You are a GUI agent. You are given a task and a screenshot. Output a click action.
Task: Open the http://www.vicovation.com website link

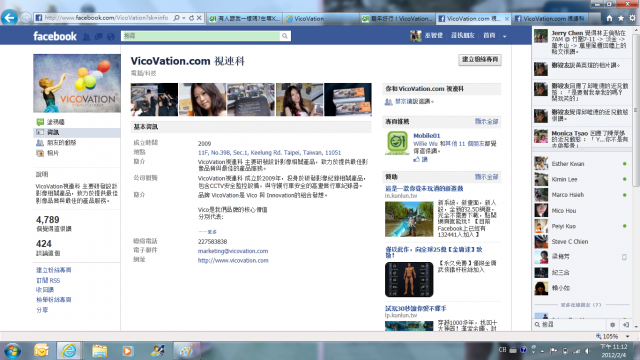pyautogui.click(x=233, y=260)
